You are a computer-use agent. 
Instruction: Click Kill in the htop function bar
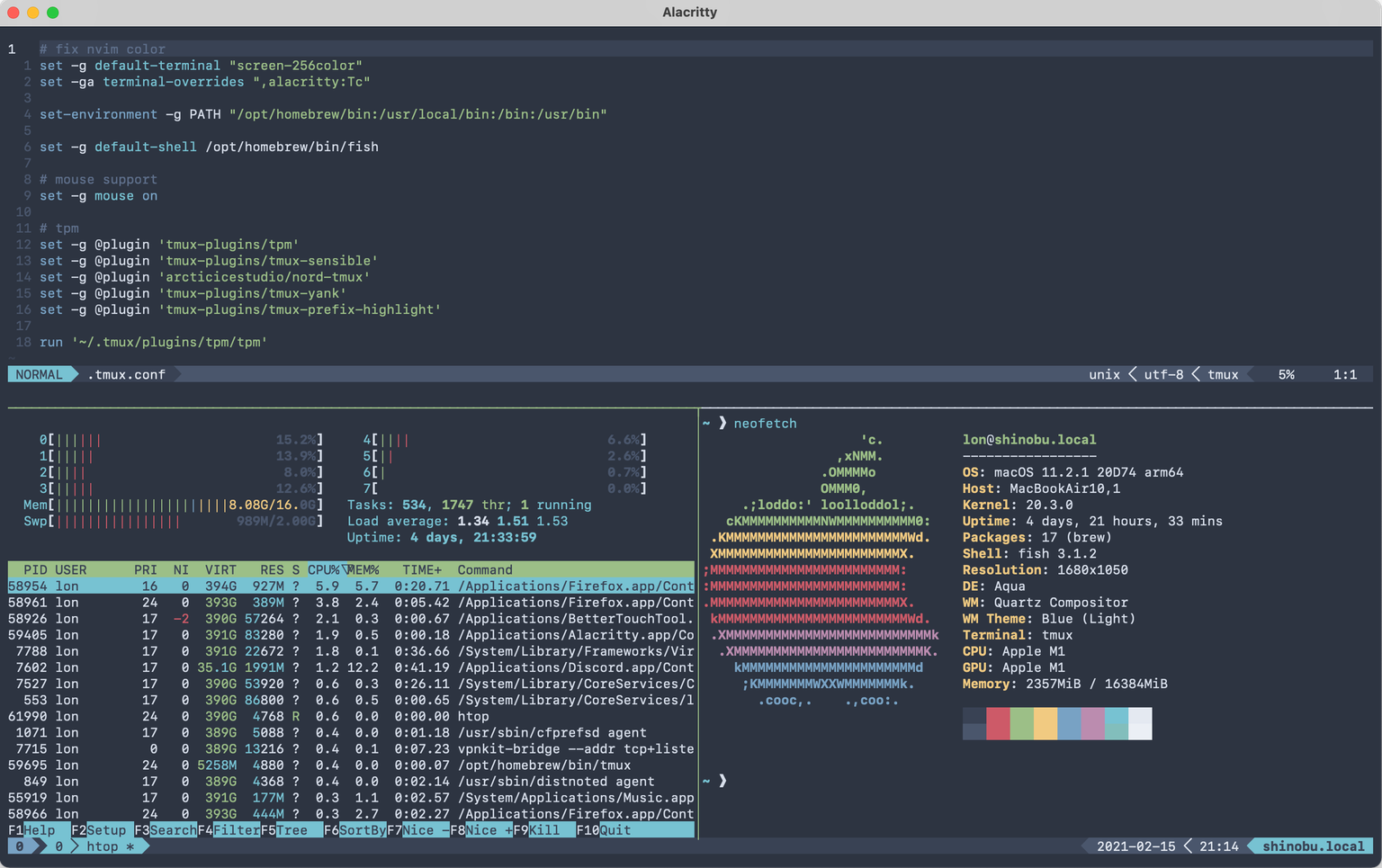coord(544,830)
